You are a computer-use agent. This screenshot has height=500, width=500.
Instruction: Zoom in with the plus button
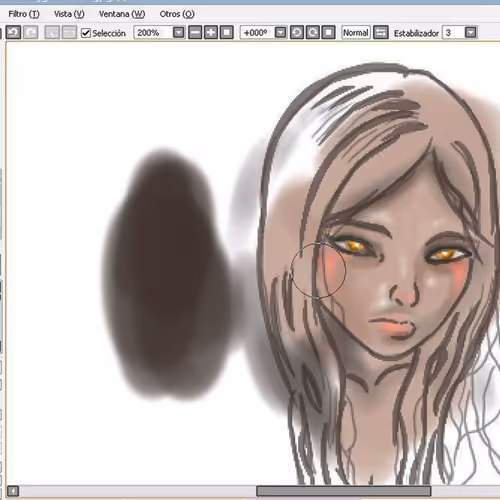tap(211, 33)
